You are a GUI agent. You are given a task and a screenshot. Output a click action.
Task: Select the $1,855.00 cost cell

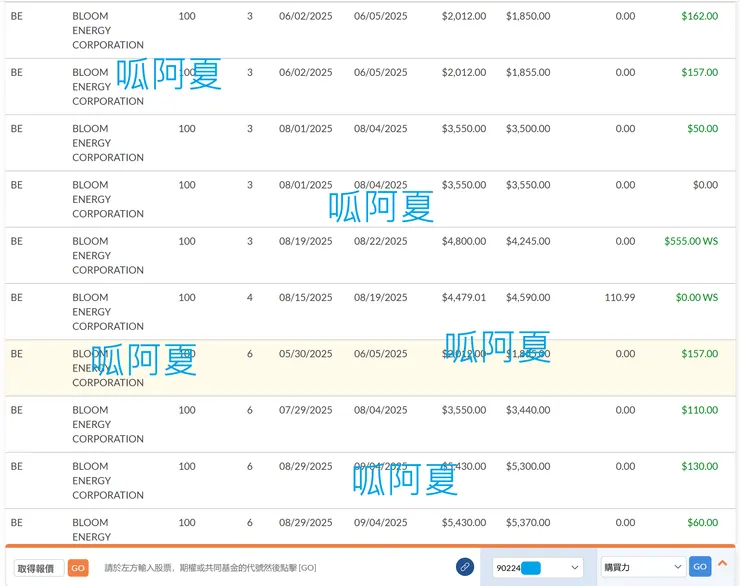click(528, 72)
